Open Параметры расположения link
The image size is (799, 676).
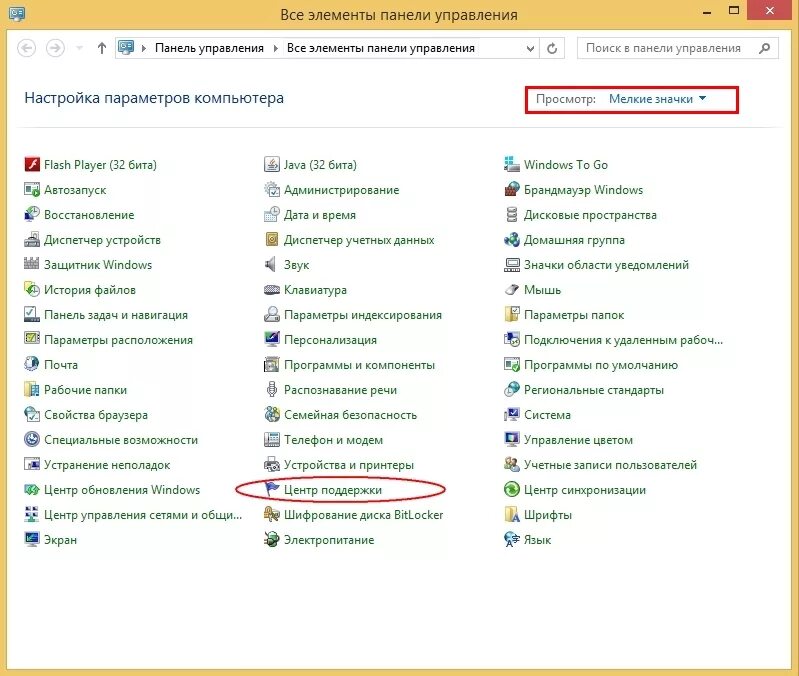pos(118,340)
